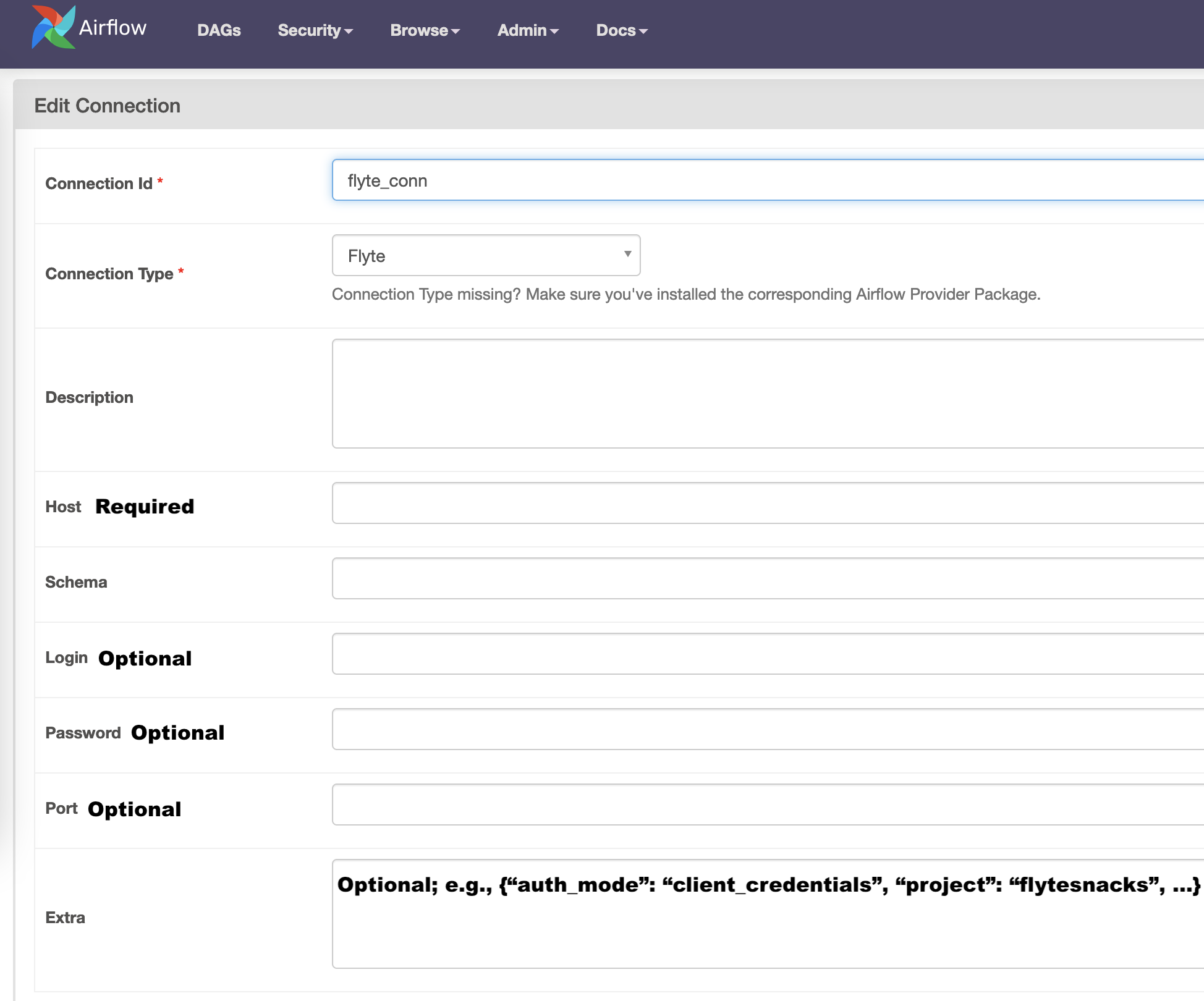Open the Admin dropdown menu
Screen dimensions: 1204x1001
point(527,30)
